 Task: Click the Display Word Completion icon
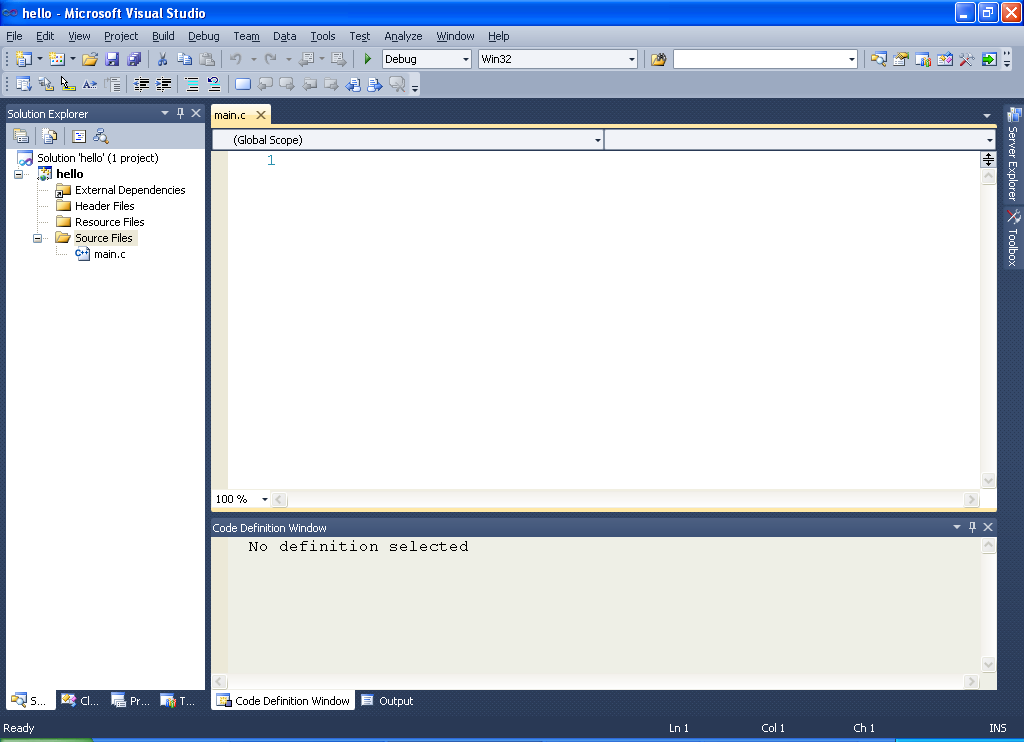point(90,84)
